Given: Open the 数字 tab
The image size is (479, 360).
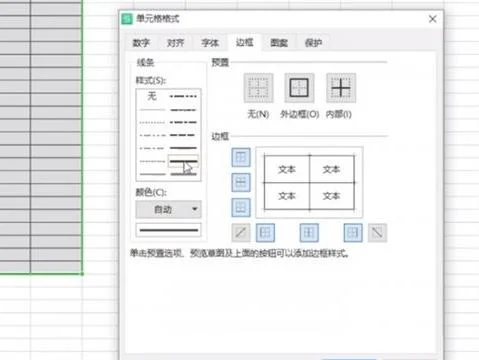Looking at the screenshot, I should tap(141, 43).
